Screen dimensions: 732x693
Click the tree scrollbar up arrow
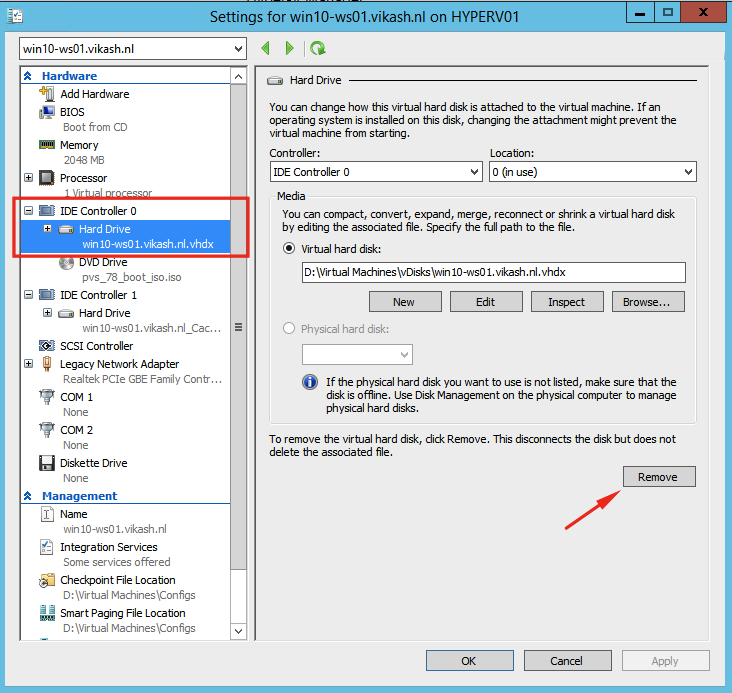(239, 76)
